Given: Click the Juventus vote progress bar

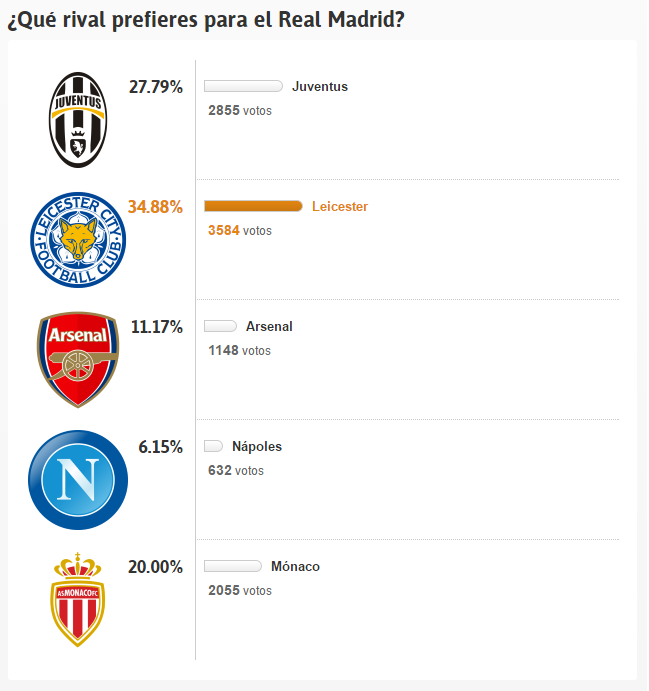Looking at the screenshot, I should [x=243, y=86].
